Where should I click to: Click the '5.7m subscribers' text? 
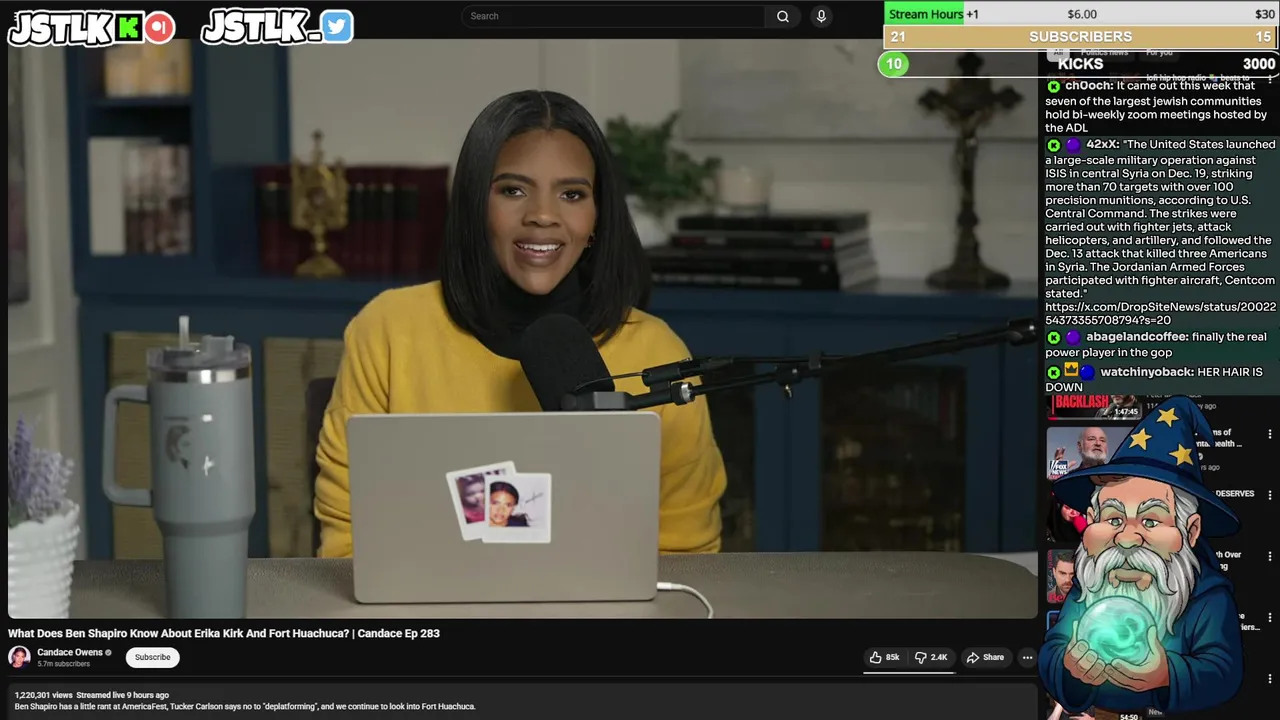pyautogui.click(x=63, y=664)
